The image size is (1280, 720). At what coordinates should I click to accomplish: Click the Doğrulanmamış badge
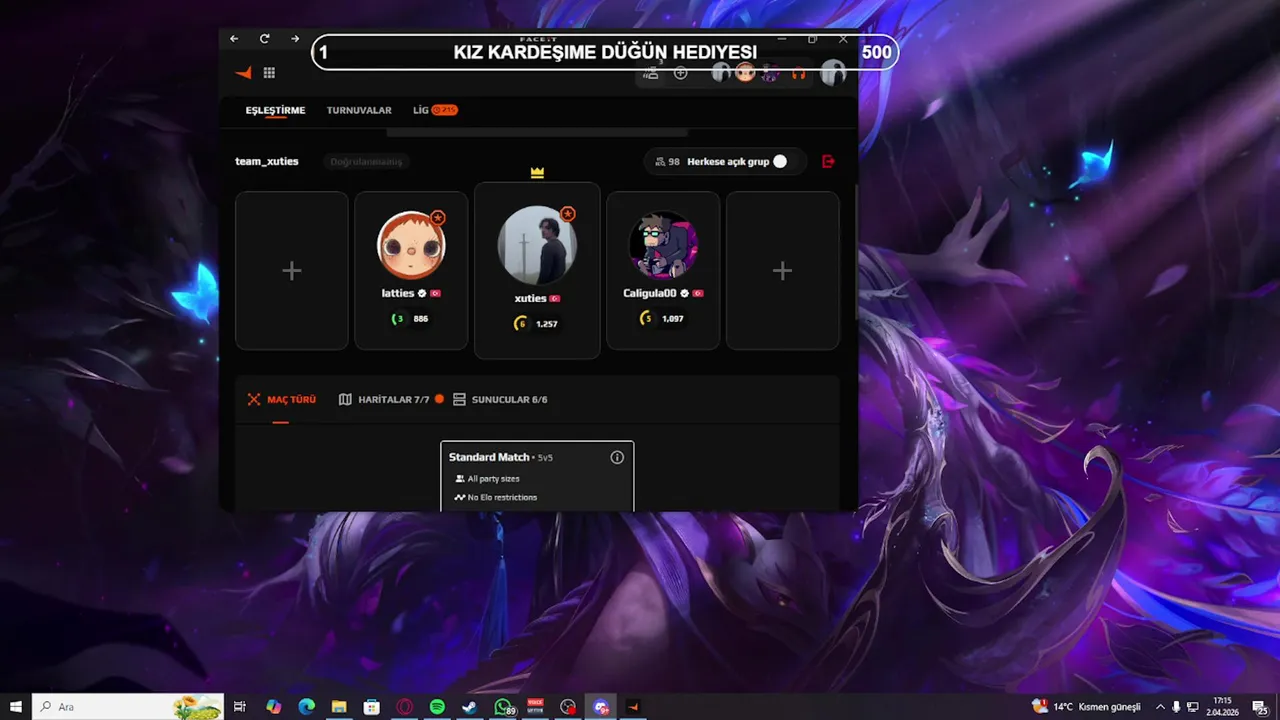[x=366, y=161]
